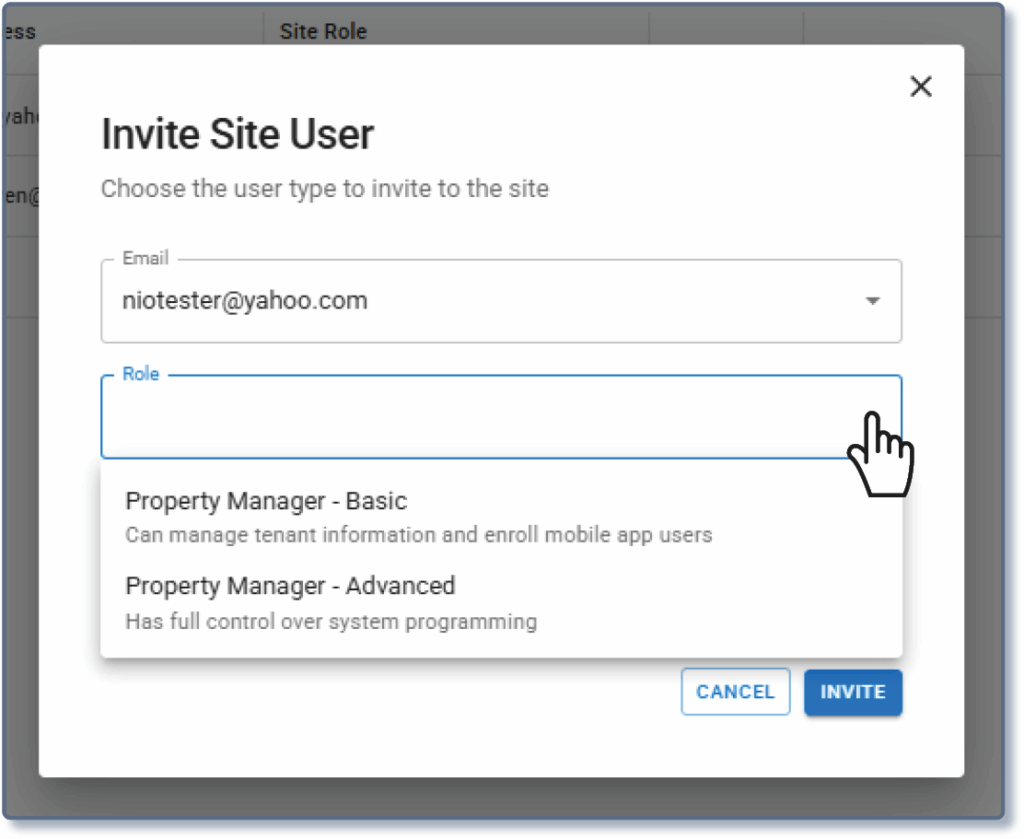Click the partially hidden address column header
The height and width of the screenshot is (839, 1024).
[18, 32]
